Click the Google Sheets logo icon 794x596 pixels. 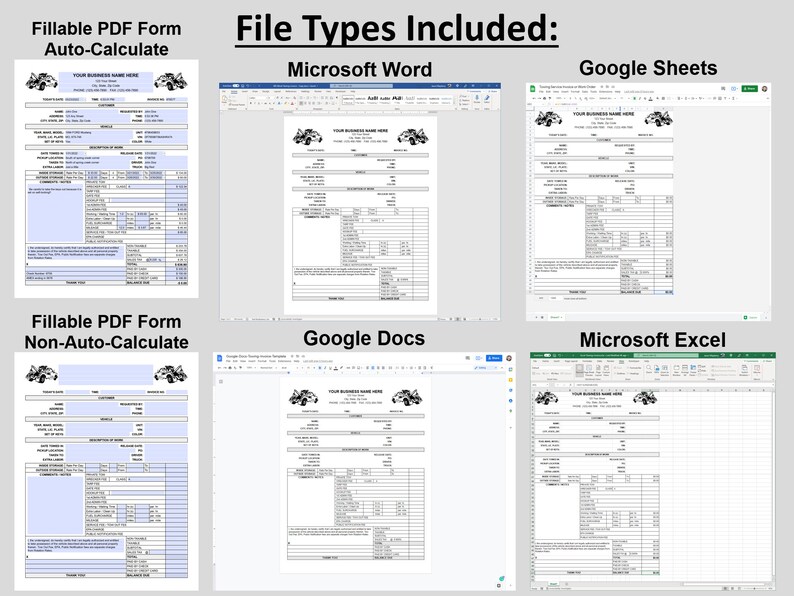tap(533, 89)
